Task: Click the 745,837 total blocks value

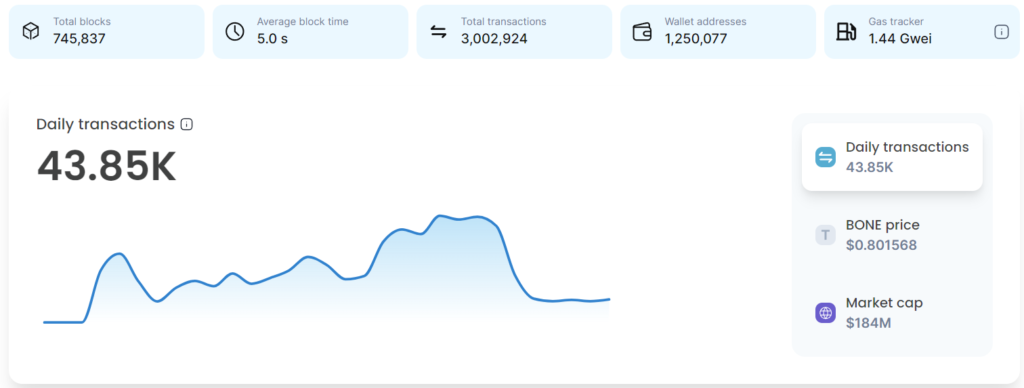Action: [79, 39]
